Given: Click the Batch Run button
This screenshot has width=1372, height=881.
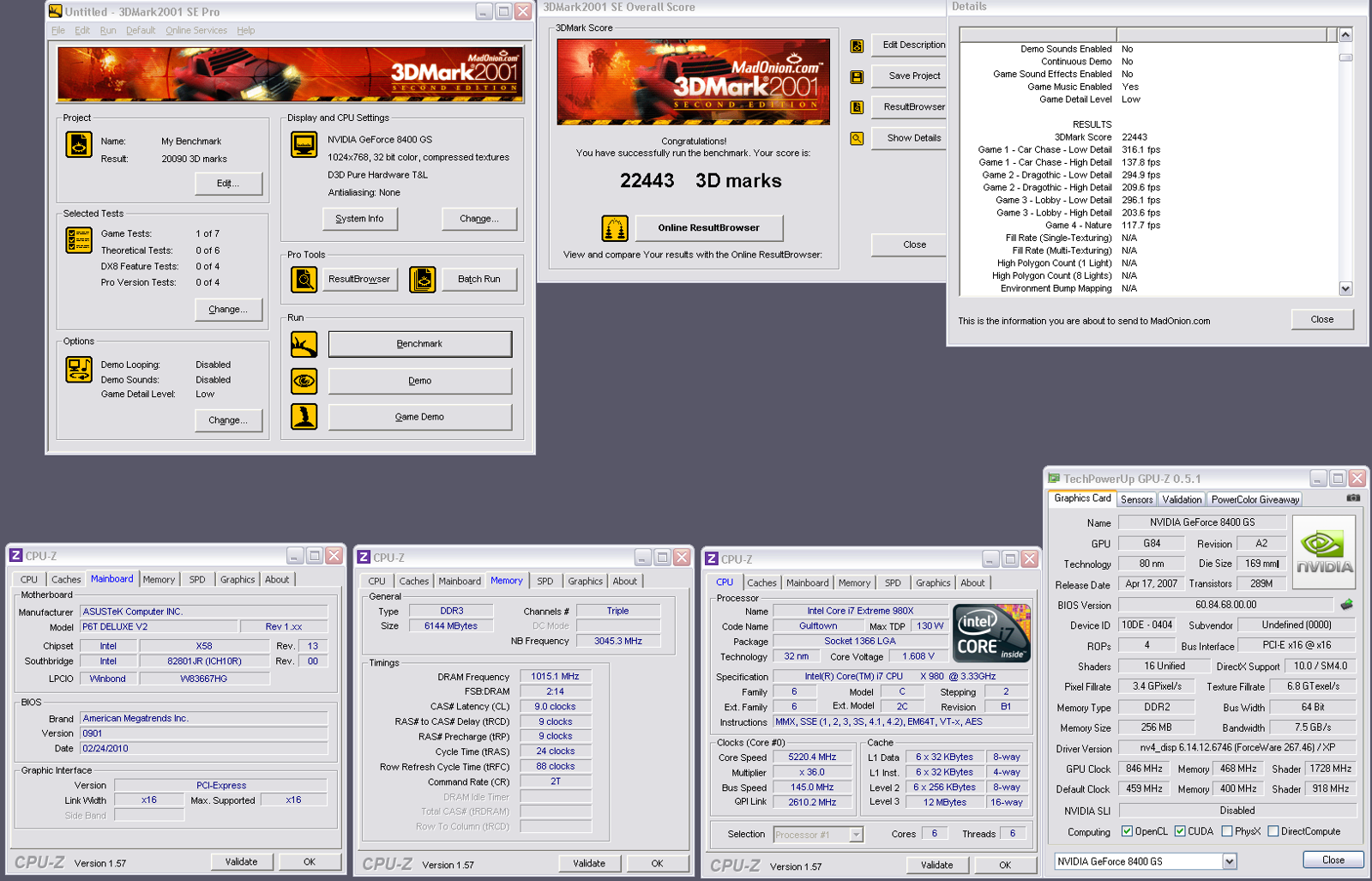Looking at the screenshot, I should [479, 279].
